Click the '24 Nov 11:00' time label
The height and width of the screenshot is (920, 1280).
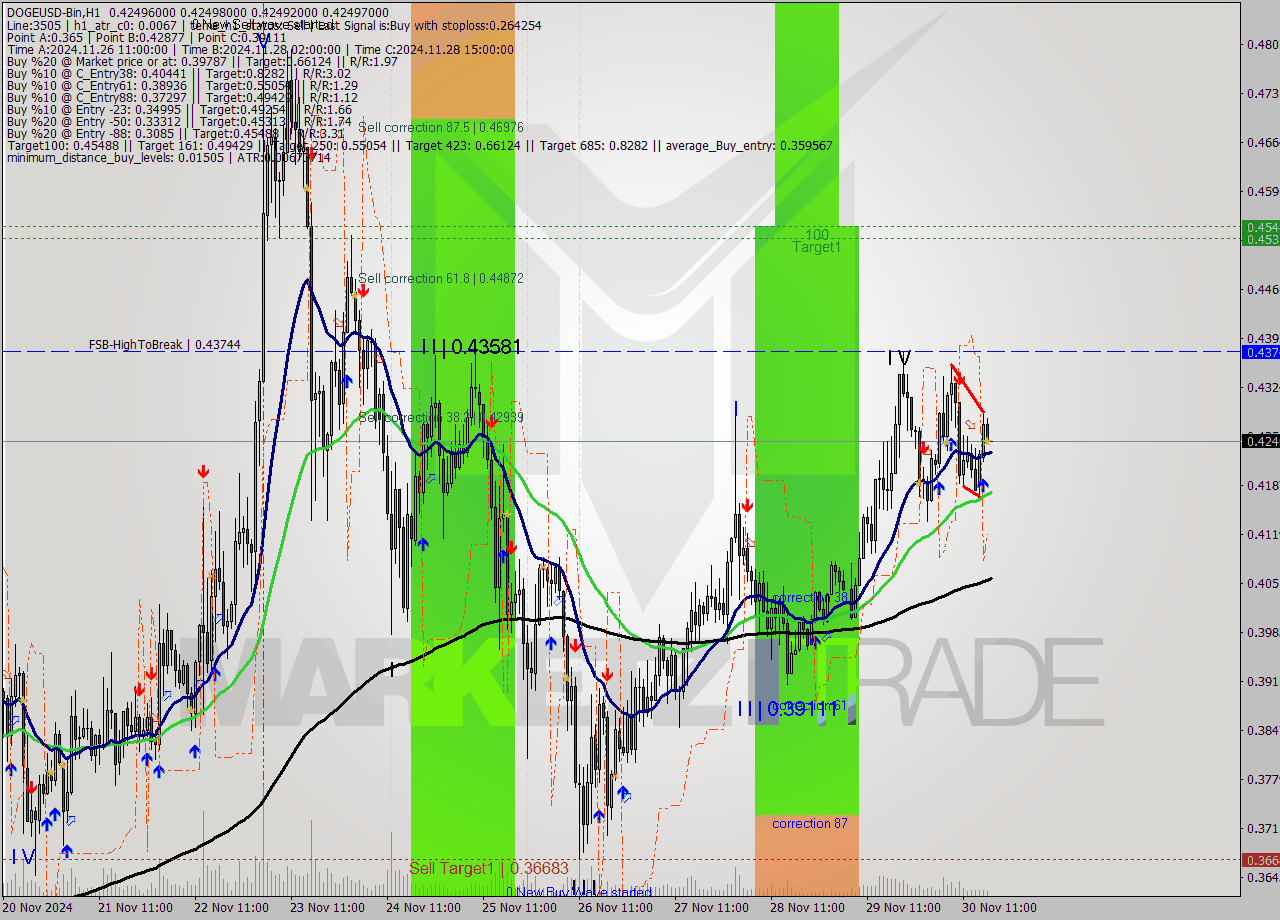point(422,908)
